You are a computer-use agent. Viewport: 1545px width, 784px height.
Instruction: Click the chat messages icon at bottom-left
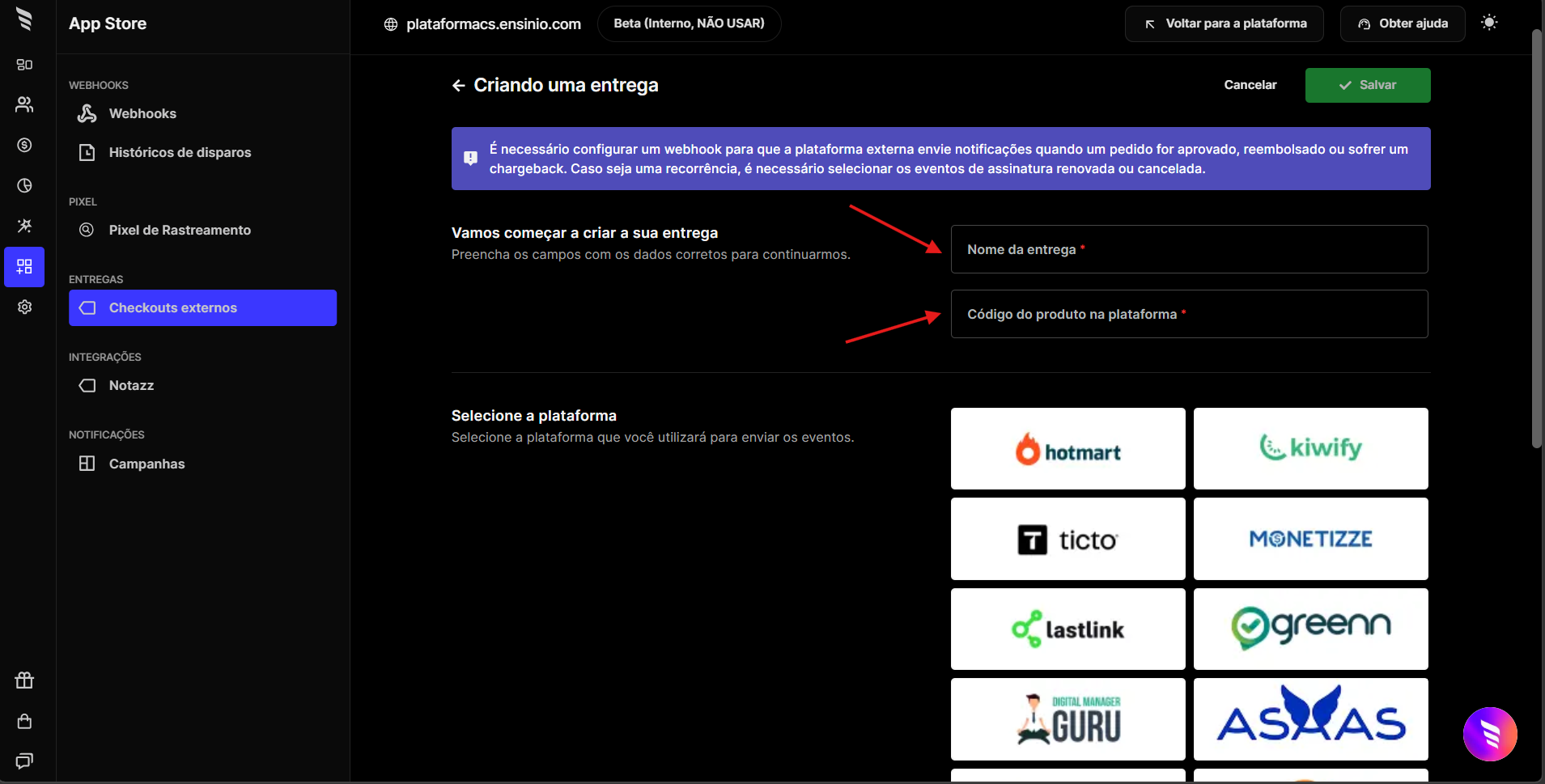(x=24, y=761)
